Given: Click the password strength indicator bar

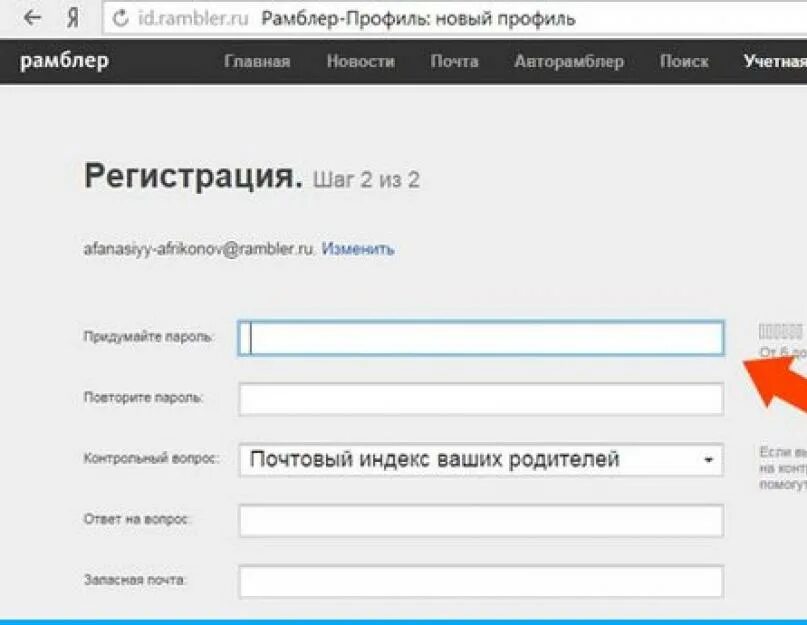Looking at the screenshot, I should pos(781,331).
